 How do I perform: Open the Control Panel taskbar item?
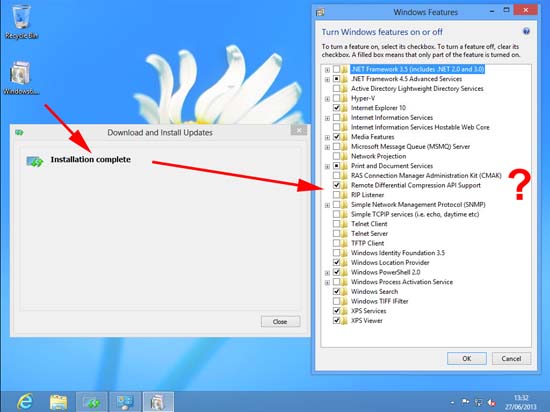pos(125,402)
